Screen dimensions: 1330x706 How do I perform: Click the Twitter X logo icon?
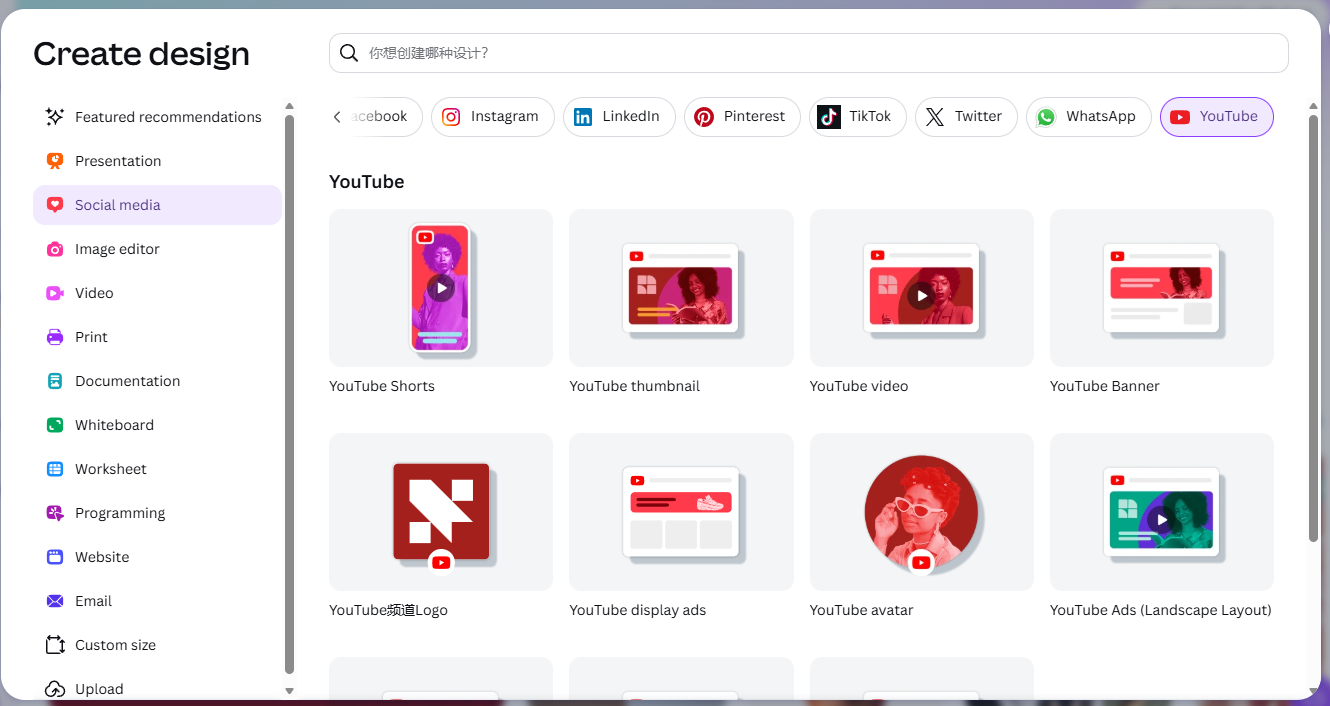pyautogui.click(x=935, y=117)
